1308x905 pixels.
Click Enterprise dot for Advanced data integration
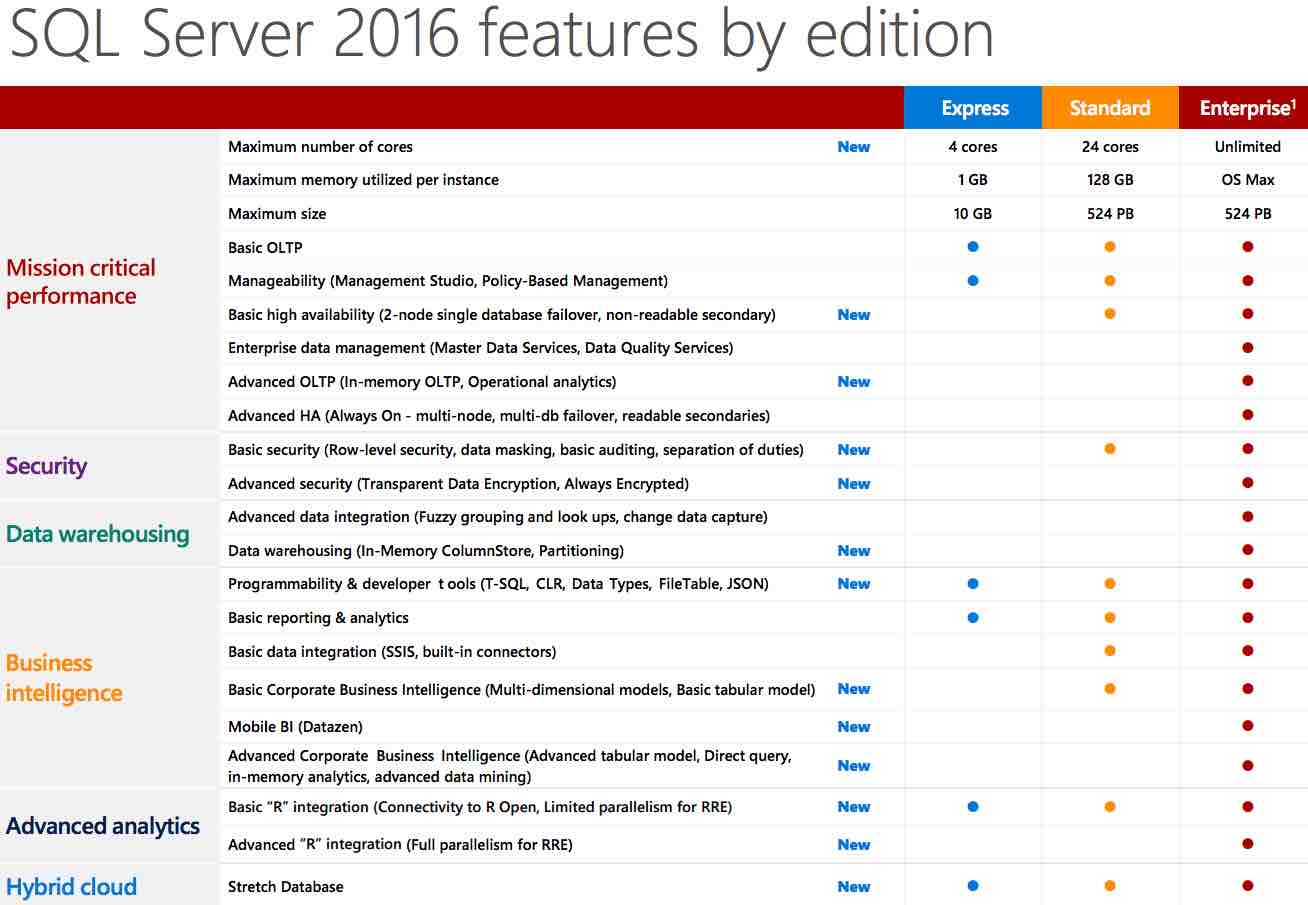1247,517
